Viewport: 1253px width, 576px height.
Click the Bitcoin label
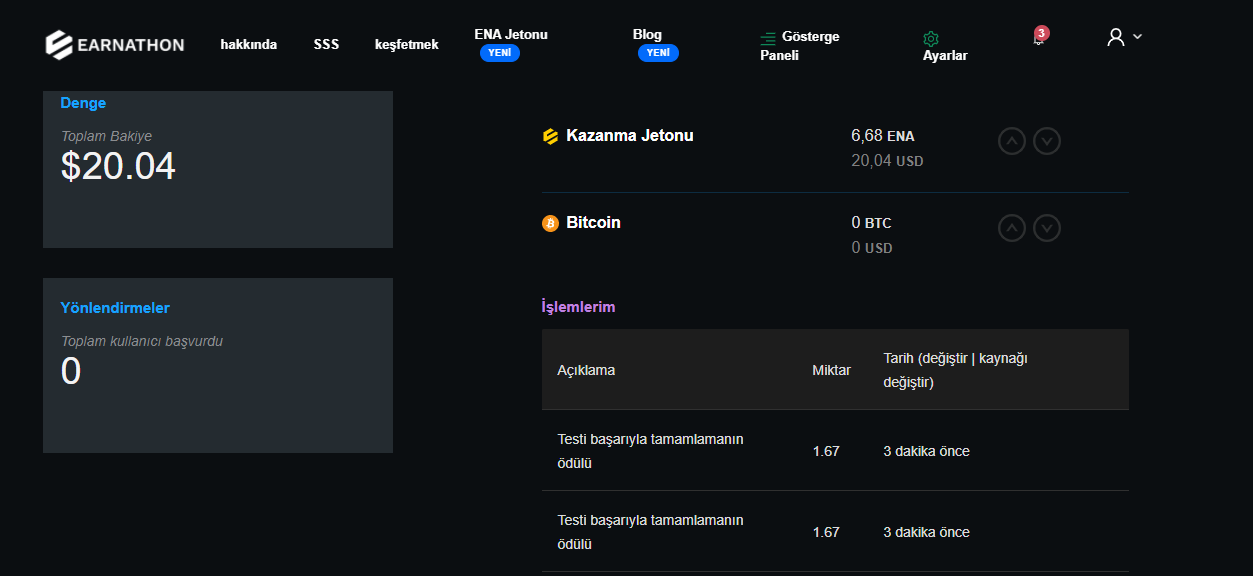(593, 222)
